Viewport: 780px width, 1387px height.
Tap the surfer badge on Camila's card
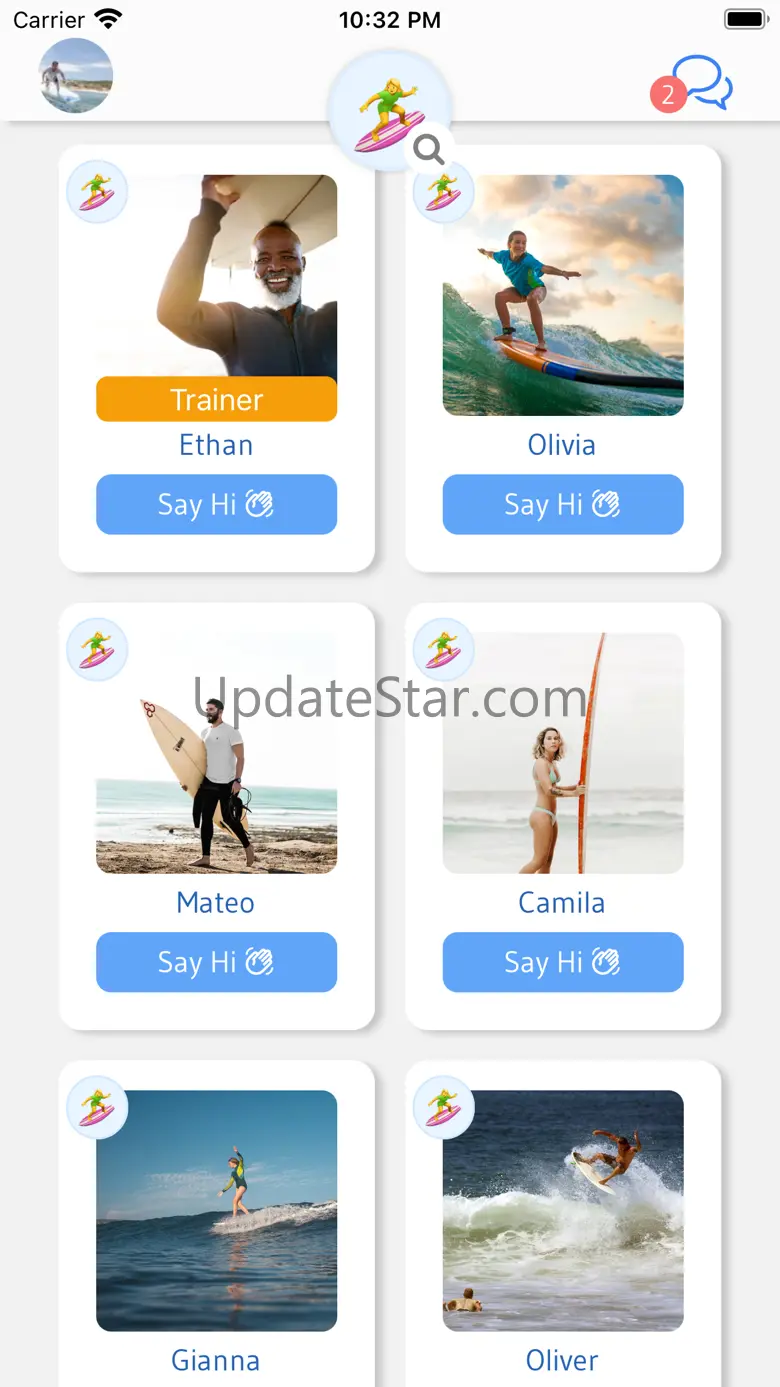[443, 649]
